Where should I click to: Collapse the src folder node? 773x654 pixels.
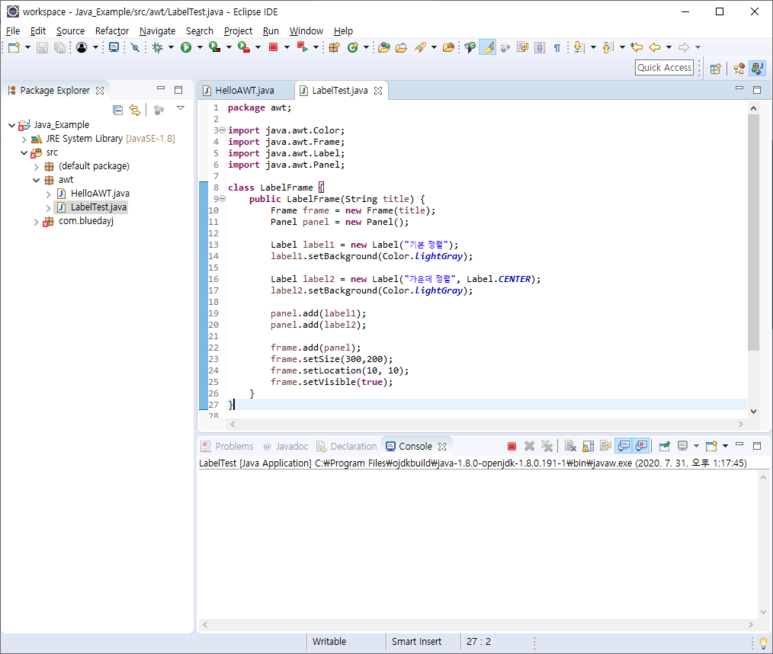coord(24,153)
